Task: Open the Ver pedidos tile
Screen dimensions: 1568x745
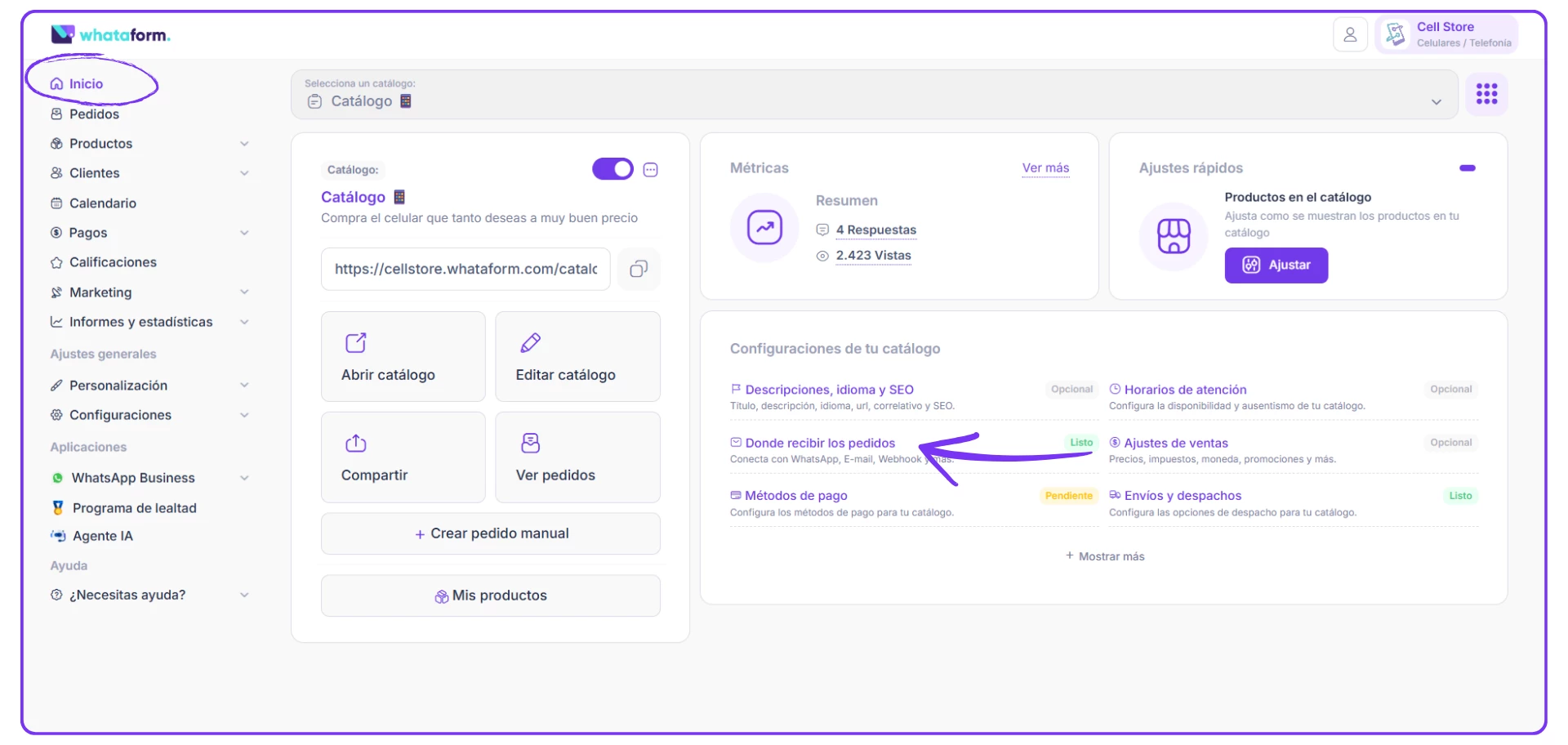Action: click(x=577, y=457)
